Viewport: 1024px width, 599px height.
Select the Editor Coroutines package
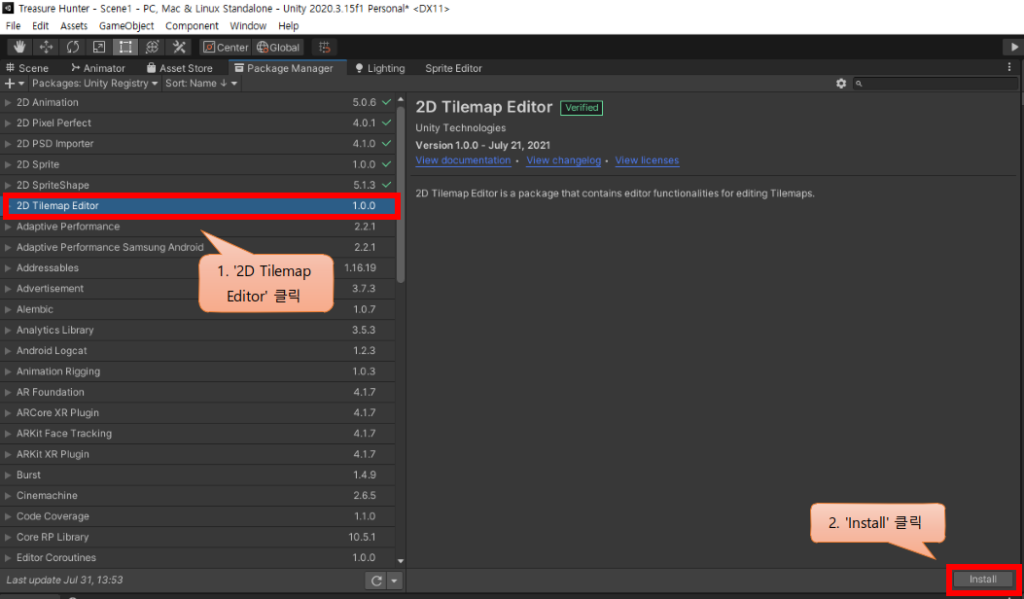[x=199, y=558]
